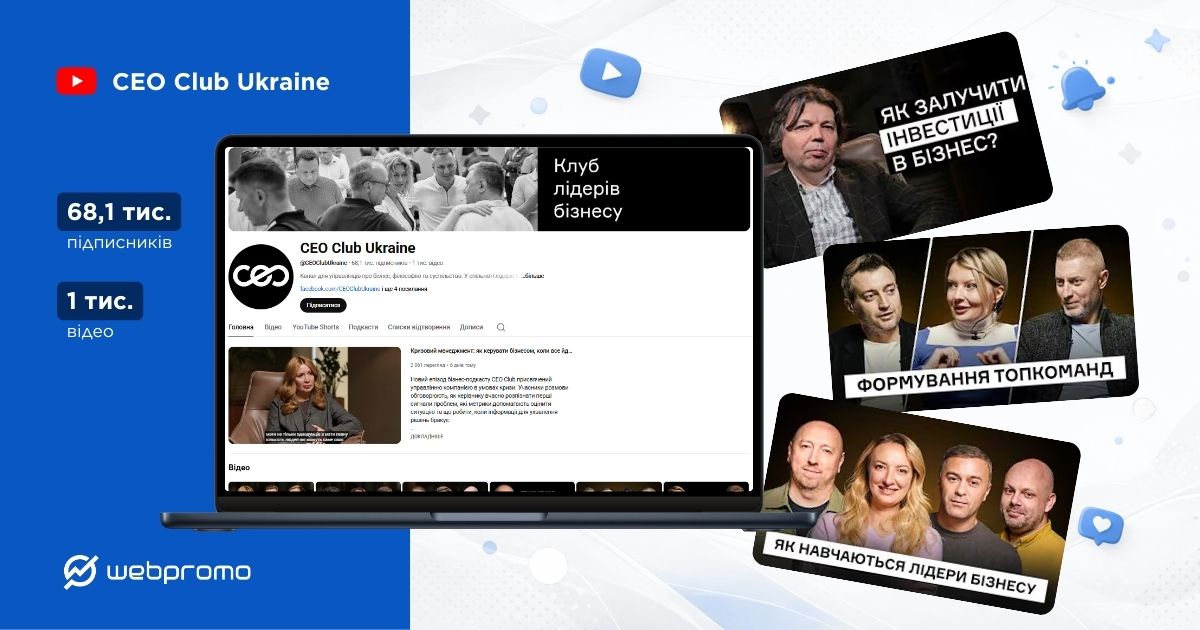Open the Списки відтворення tab

pos(419,327)
